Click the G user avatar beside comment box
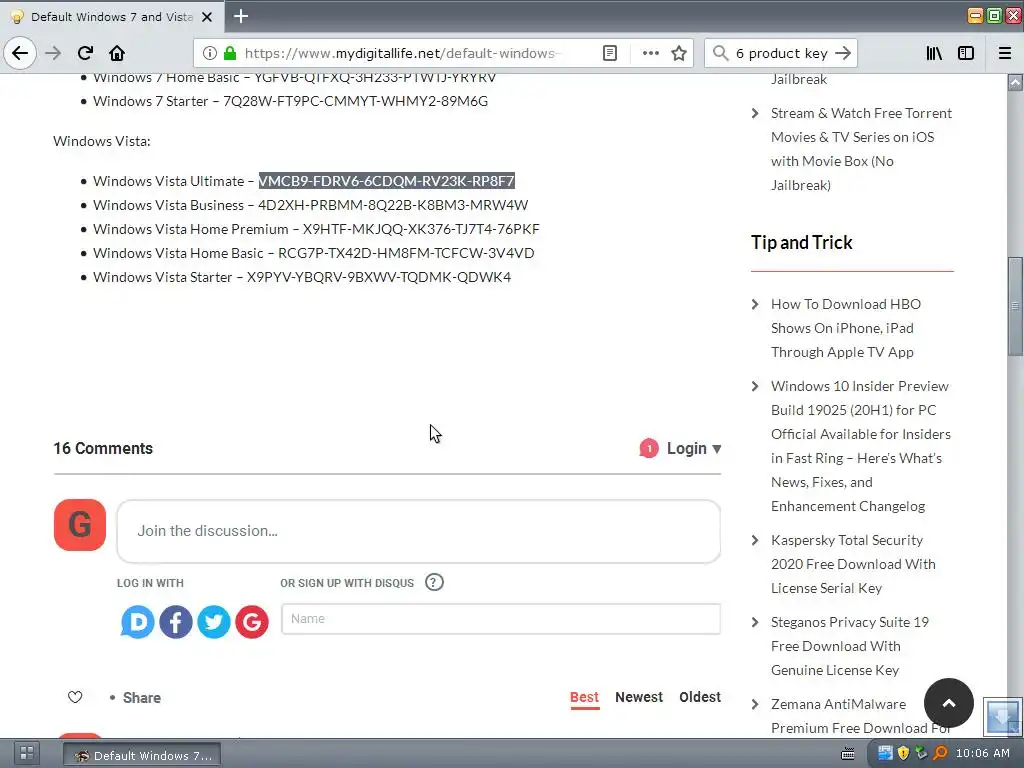The width and height of the screenshot is (1024, 768). tap(80, 525)
